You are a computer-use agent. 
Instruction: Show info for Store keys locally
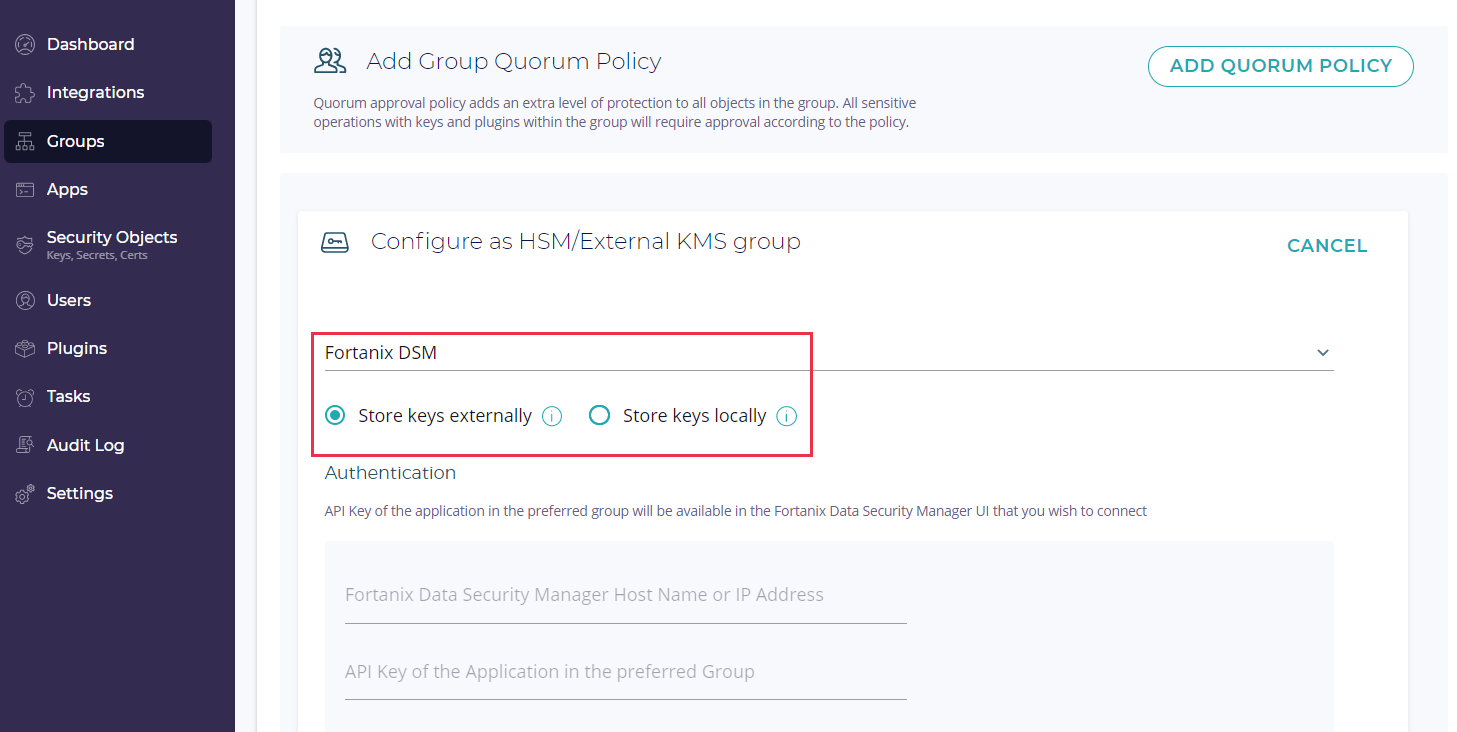(787, 416)
